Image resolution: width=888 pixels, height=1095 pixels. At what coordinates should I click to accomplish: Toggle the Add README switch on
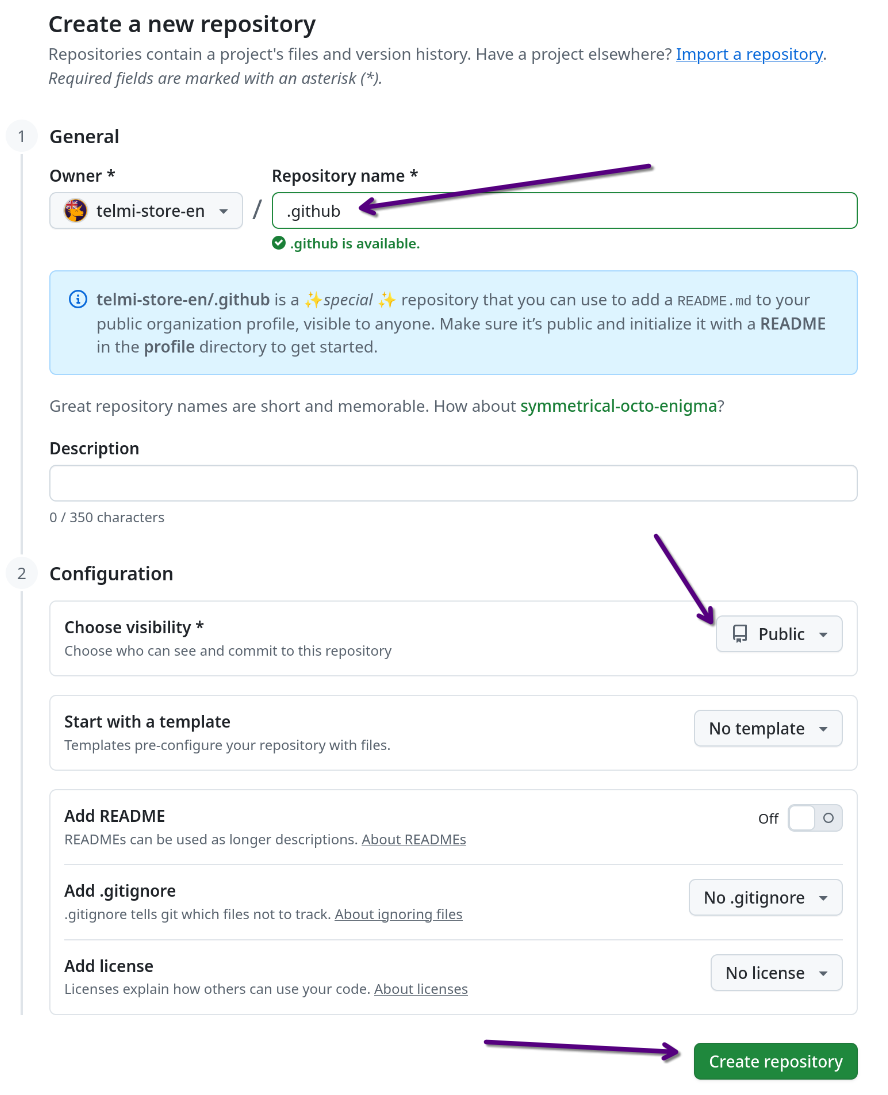pos(815,818)
